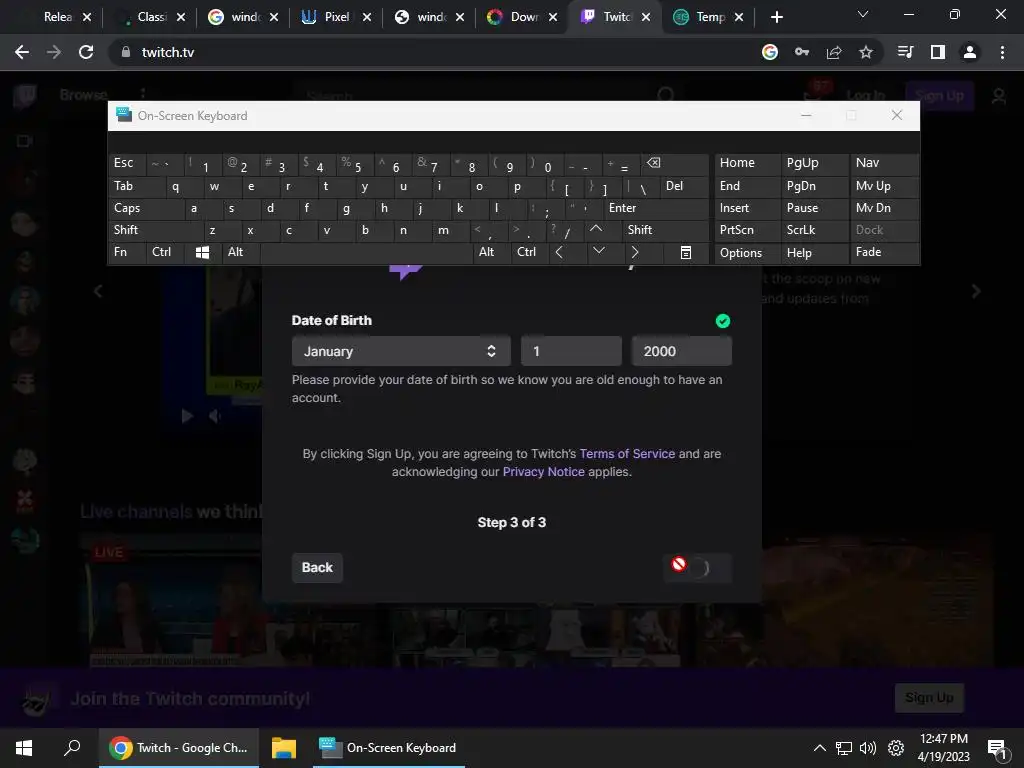1024x768 pixels.
Task: Open the notification center icon
Action: point(997,748)
